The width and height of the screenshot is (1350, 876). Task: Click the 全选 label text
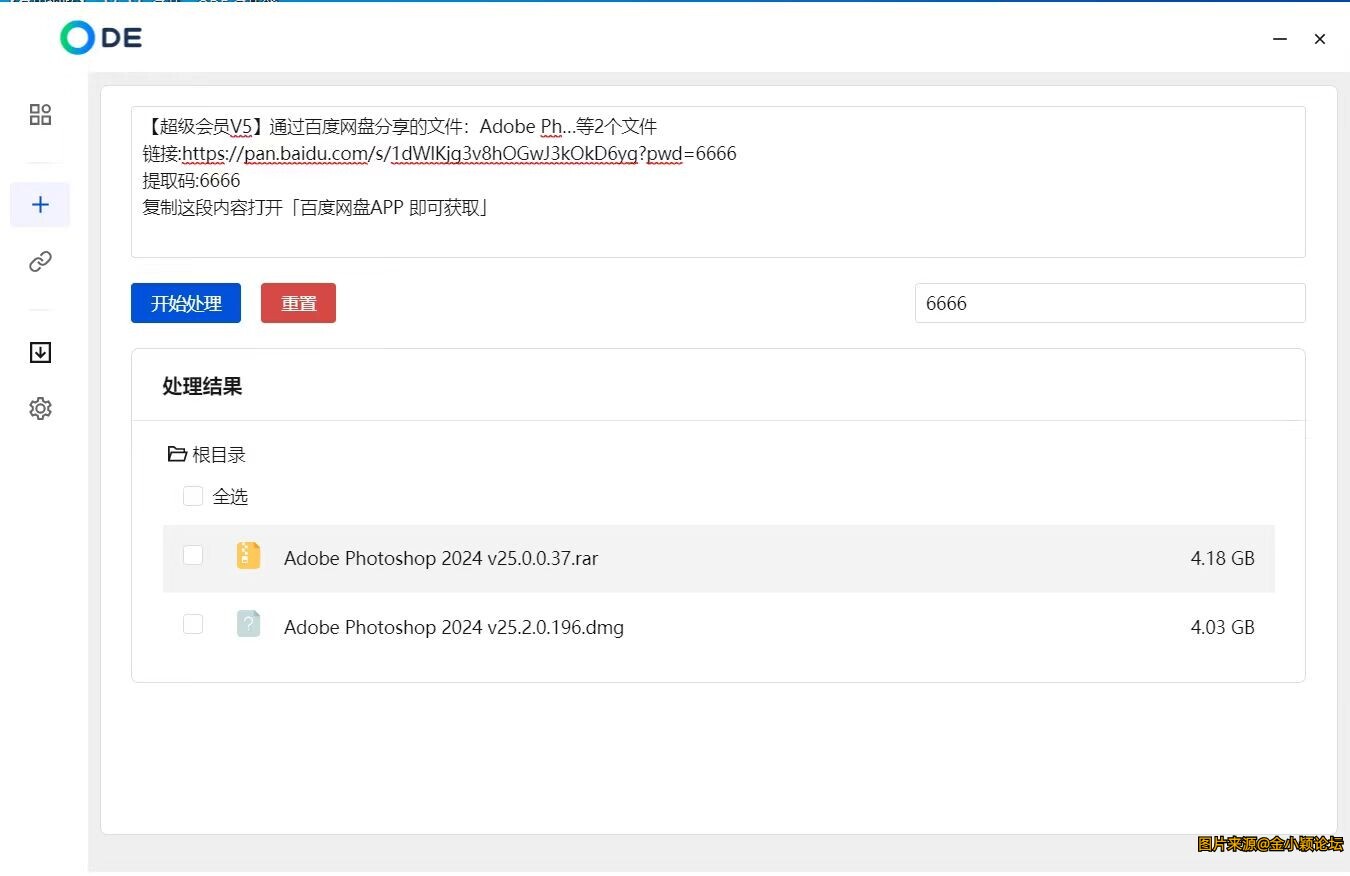[230, 497]
